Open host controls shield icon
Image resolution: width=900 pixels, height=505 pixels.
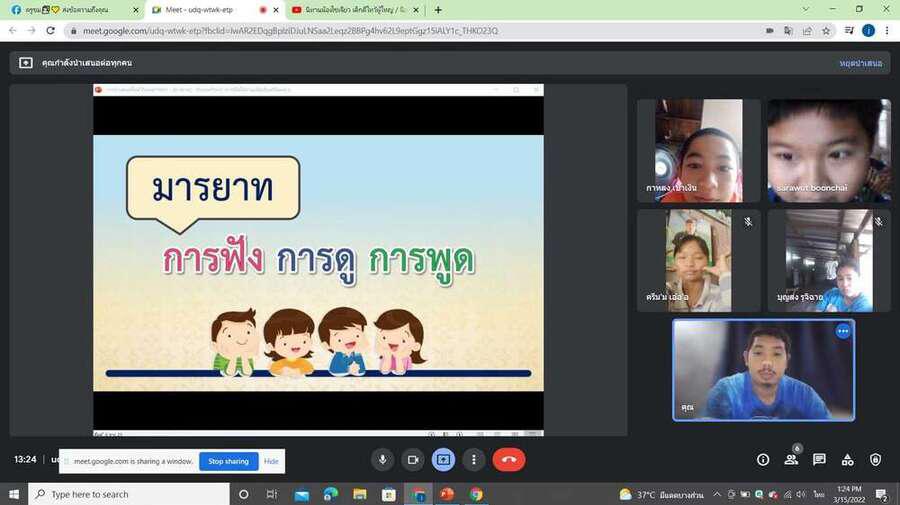coord(875,459)
